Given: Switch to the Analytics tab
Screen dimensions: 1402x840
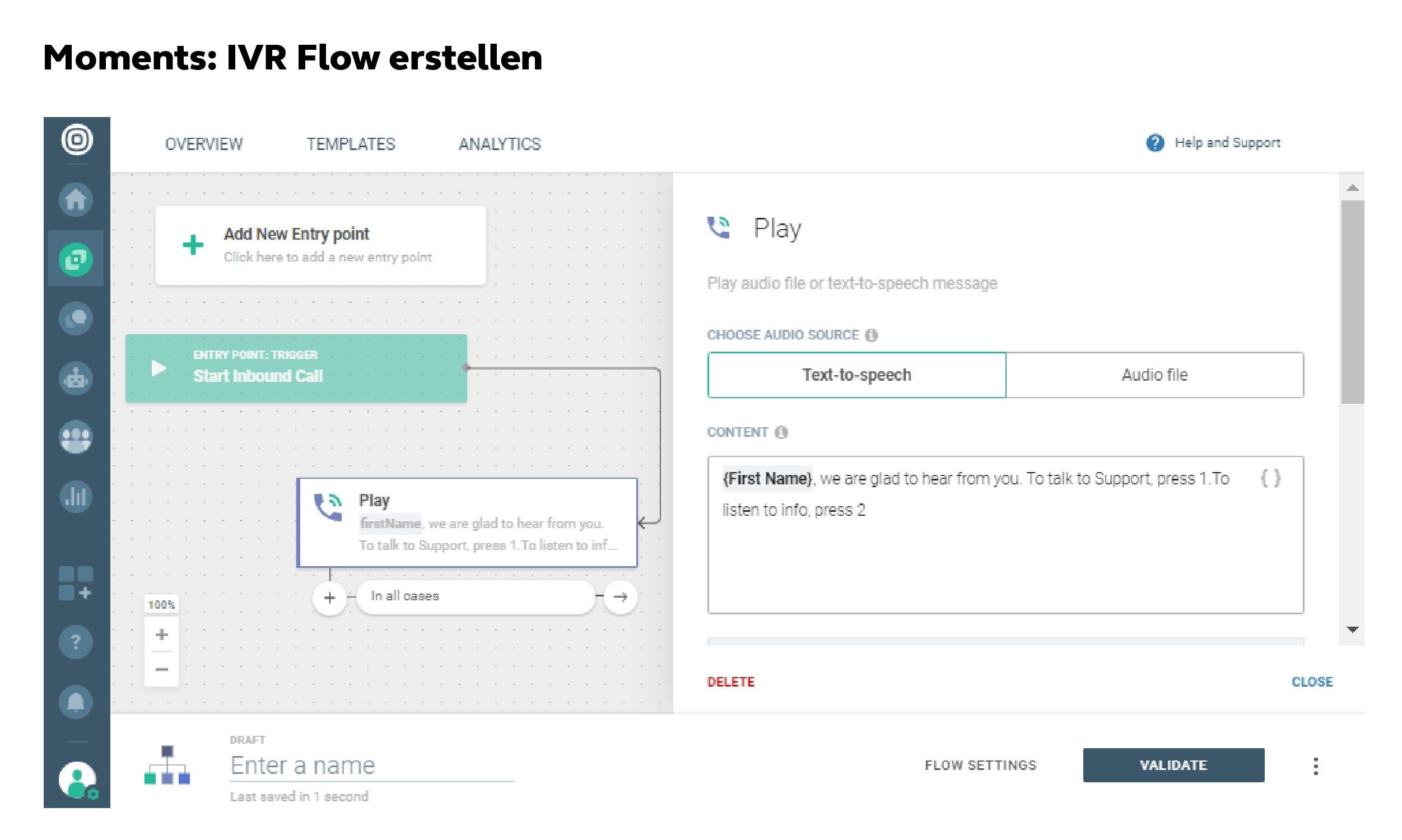Looking at the screenshot, I should [499, 144].
